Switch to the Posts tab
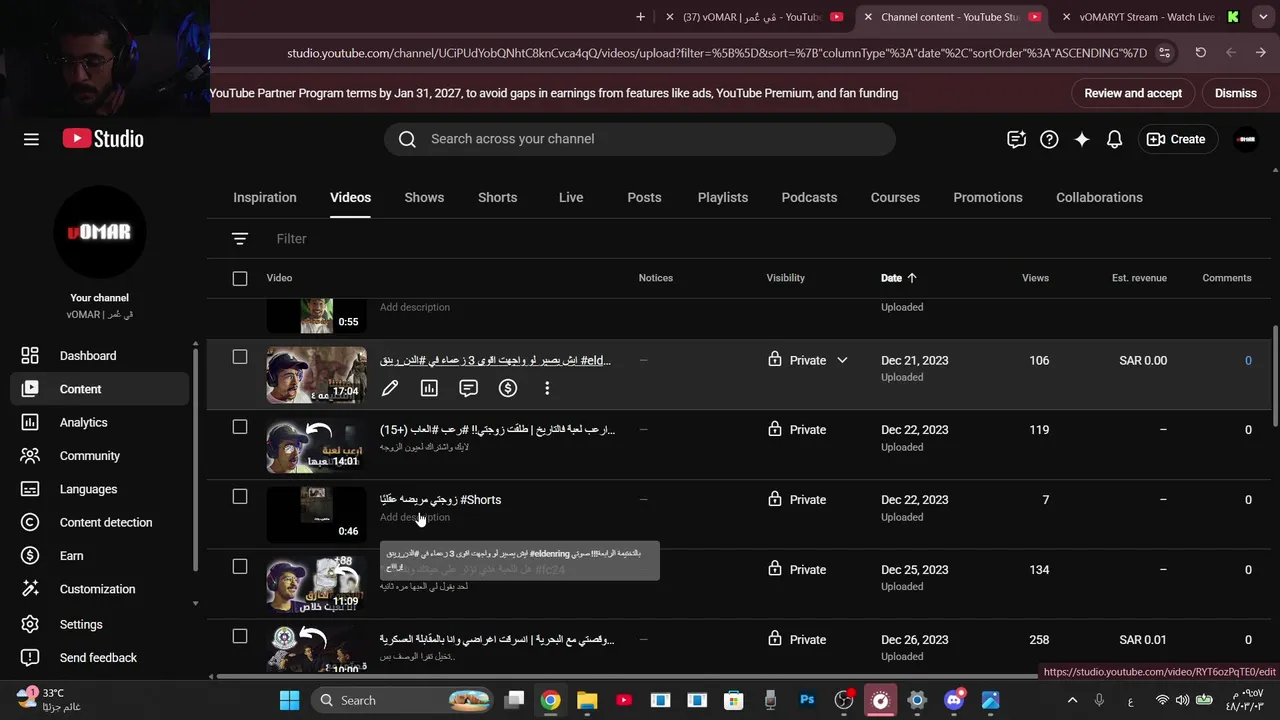This screenshot has height=720, width=1280. (644, 197)
